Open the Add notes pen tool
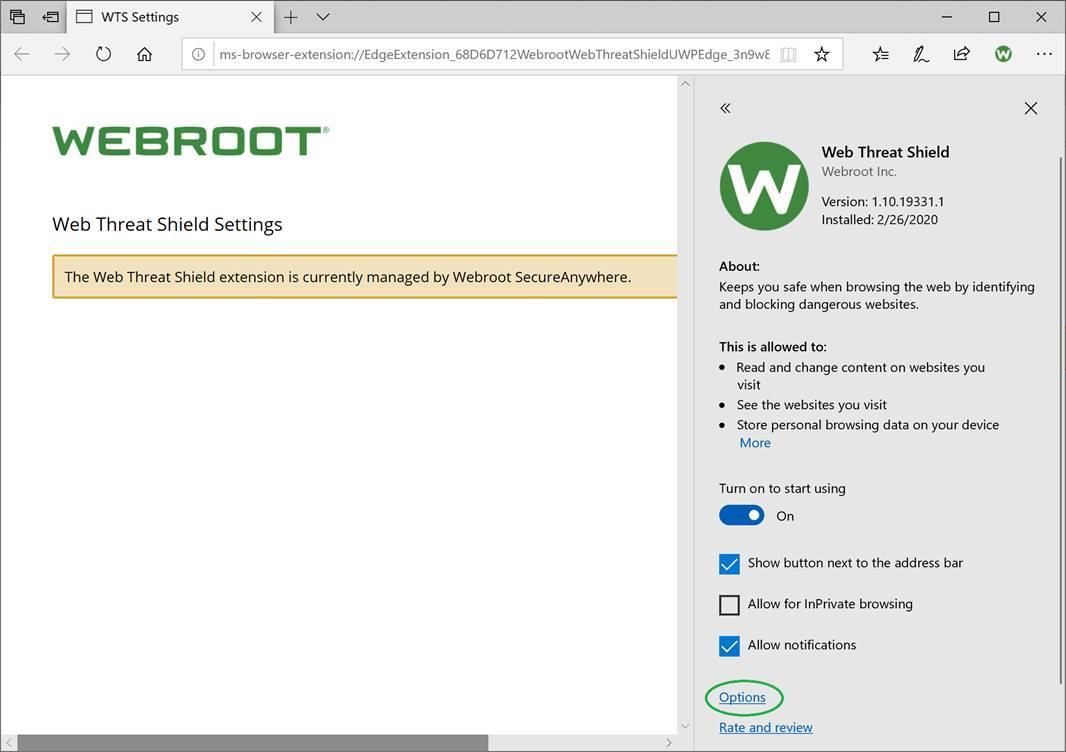This screenshot has width=1066, height=752. (921, 54)
